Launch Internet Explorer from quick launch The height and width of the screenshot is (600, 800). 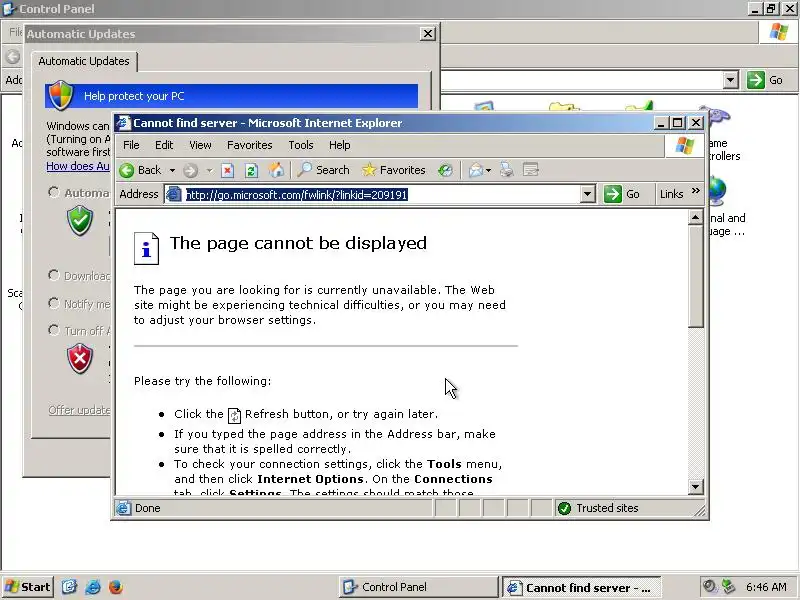pos(93,587)
